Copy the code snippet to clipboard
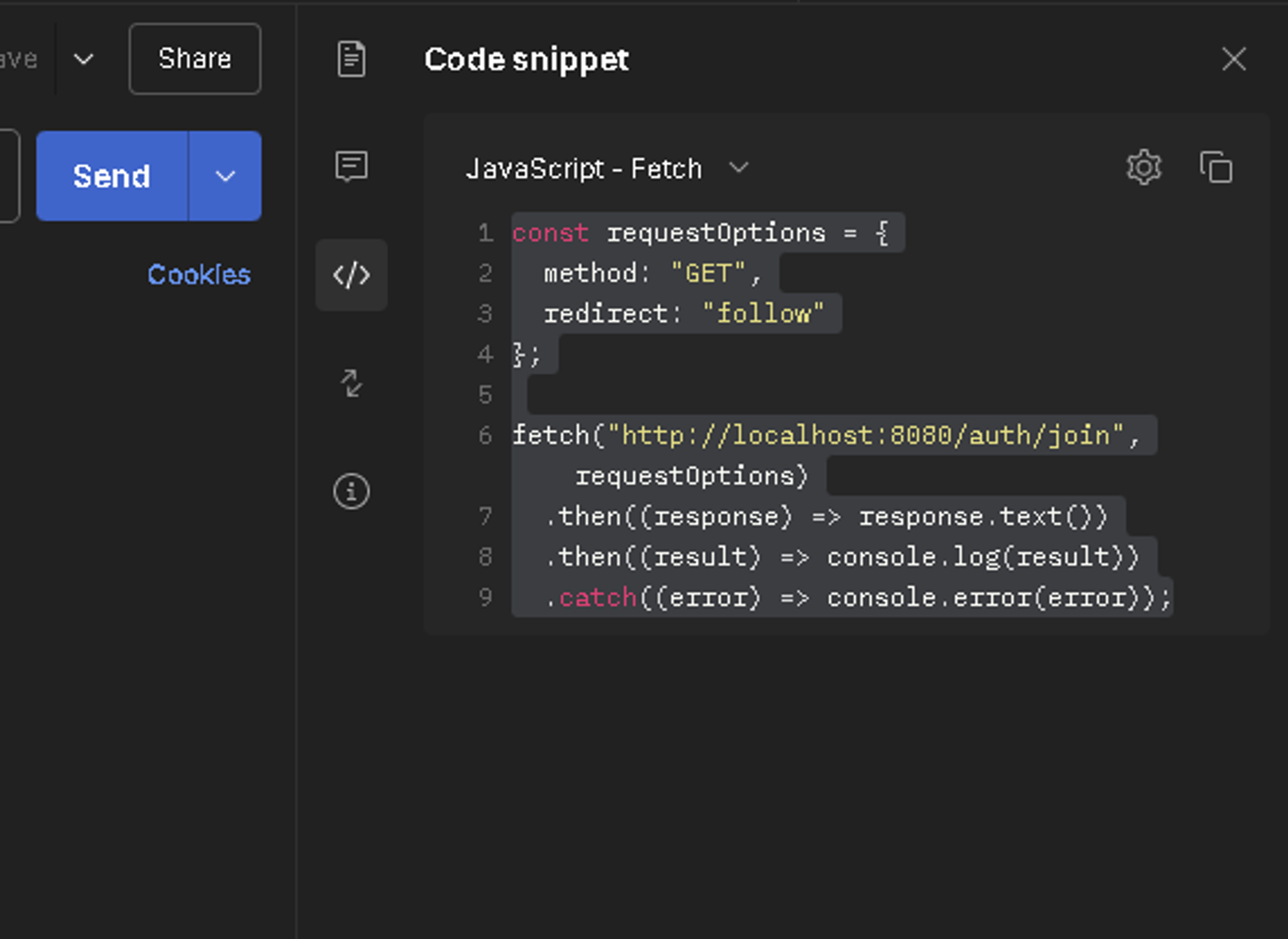This screenshot has height=939, width=1288. (1216, 168)
